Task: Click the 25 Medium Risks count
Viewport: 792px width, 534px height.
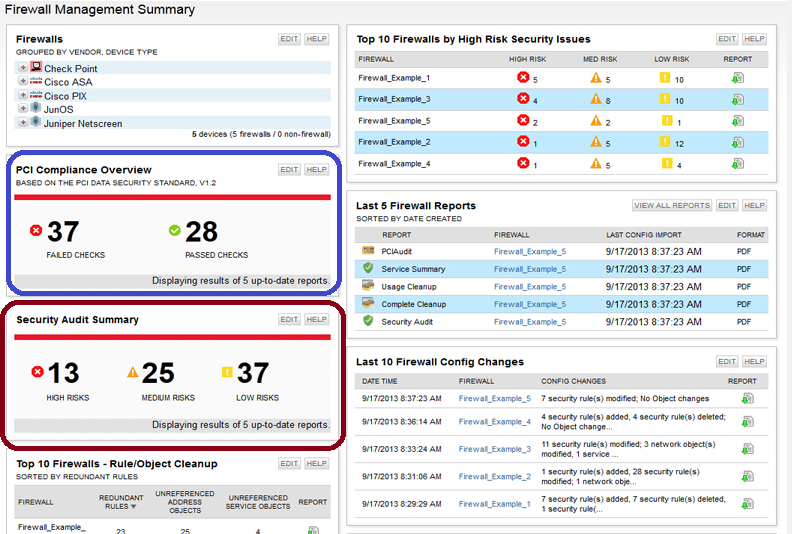Action: (158, 373)
